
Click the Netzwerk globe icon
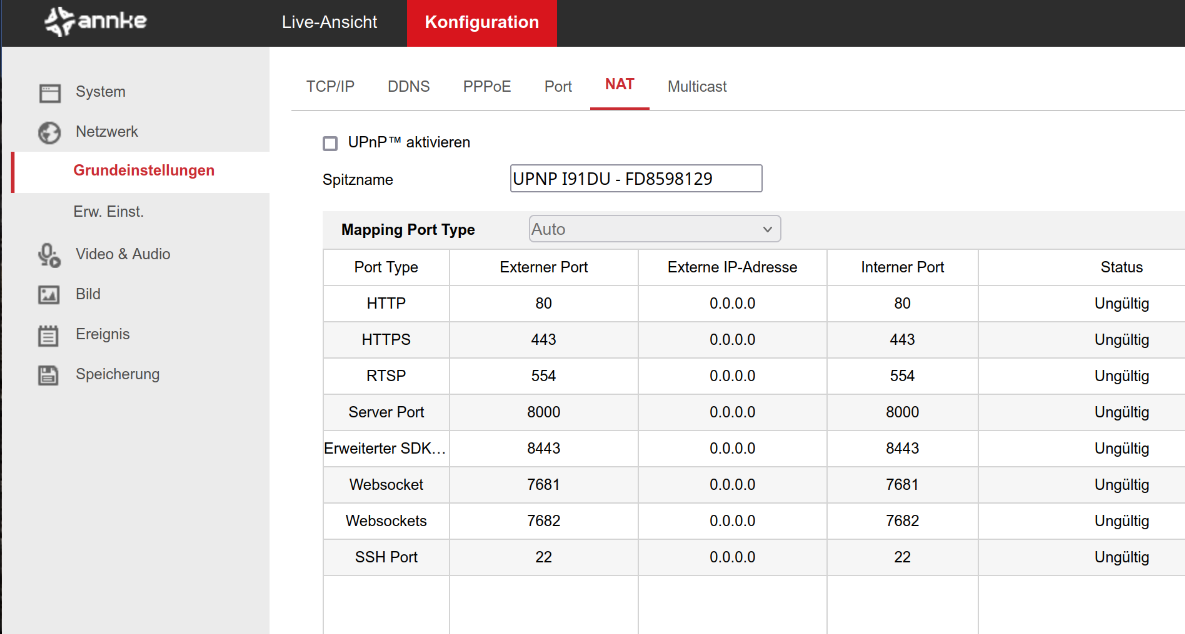(x=50, y=133)
